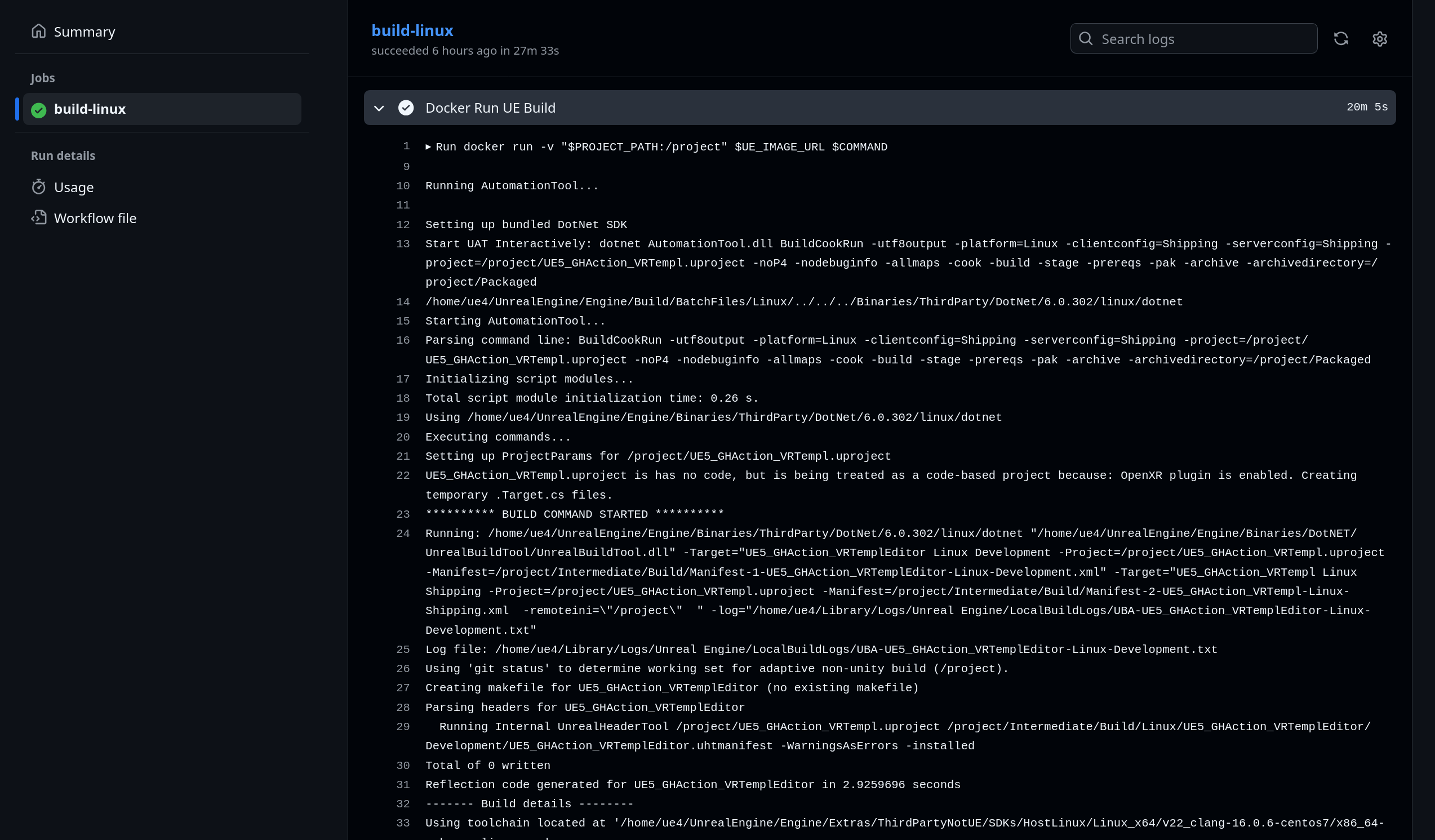Screen dimensions: 1435x840
Task: Click the Summary home icon
Action: click(38, 31)
